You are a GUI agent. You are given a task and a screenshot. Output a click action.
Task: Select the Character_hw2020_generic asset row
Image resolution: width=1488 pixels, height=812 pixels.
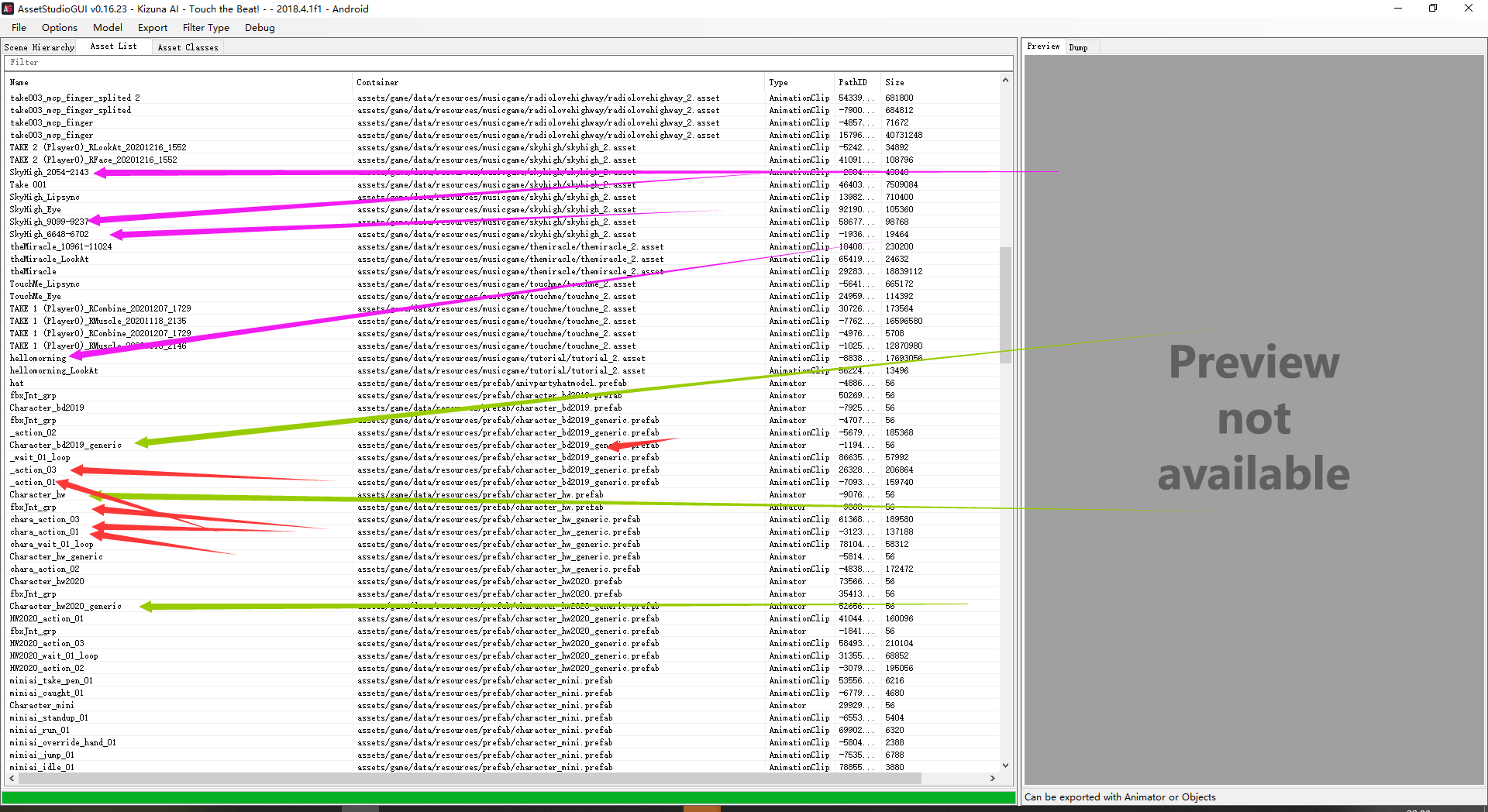[x=65, y=606]
